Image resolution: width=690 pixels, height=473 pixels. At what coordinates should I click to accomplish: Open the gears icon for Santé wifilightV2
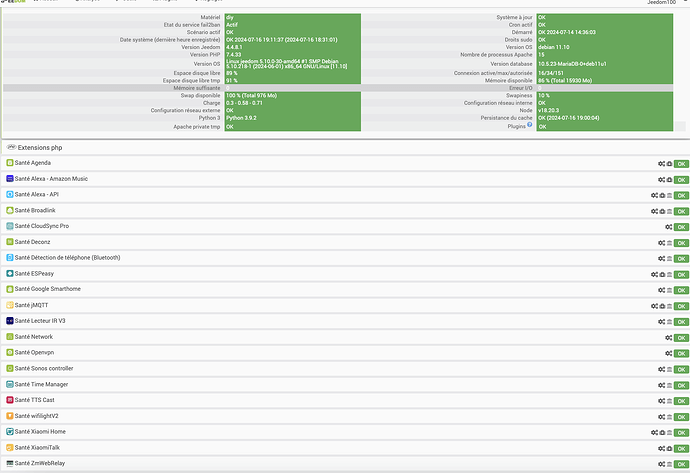tap(661, 417)
